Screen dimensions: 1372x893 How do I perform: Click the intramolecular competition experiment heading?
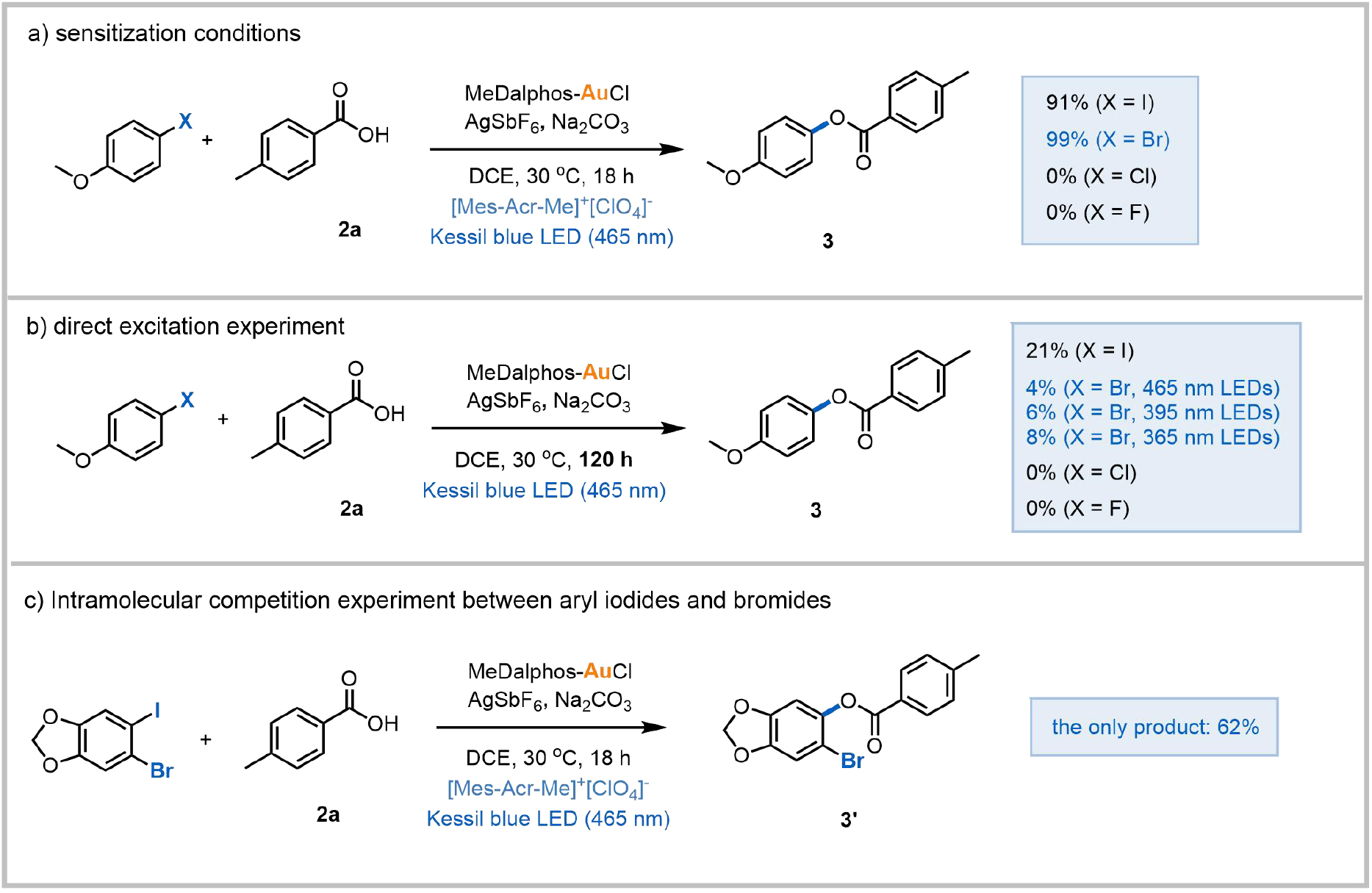coord(428,600)
